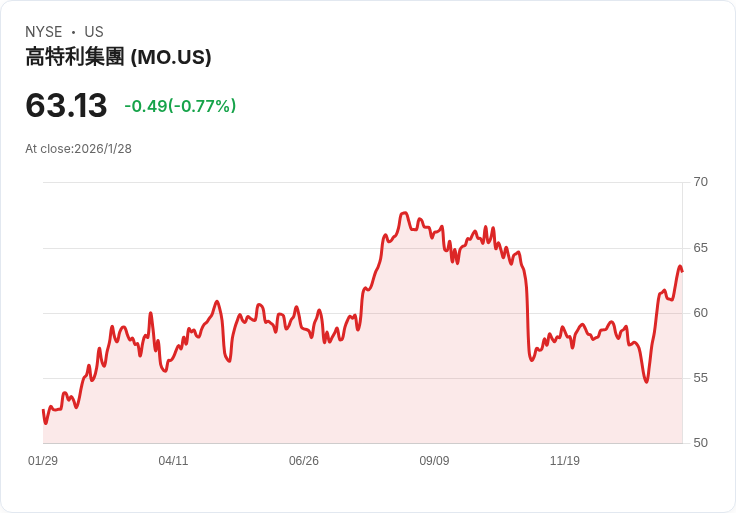
Task: Click the At close:2026/1/28 timestamp
Action: (78, 149)
